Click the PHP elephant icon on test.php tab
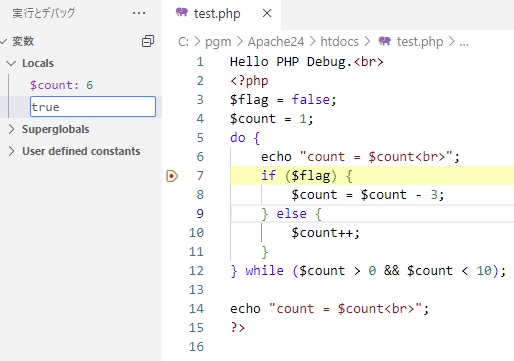This screenshot has width=514, height=361. (182, 13)
